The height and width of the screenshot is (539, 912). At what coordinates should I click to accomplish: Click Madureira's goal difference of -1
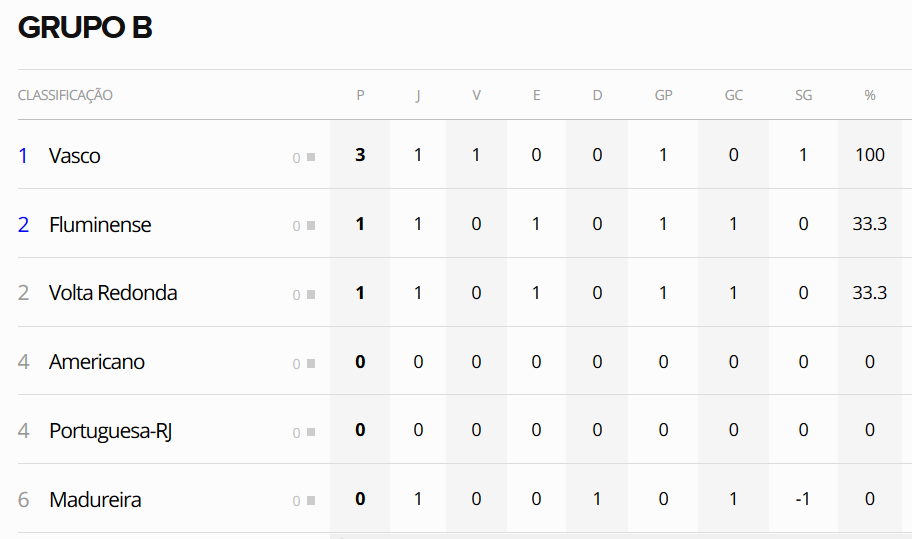click(802, 500)
